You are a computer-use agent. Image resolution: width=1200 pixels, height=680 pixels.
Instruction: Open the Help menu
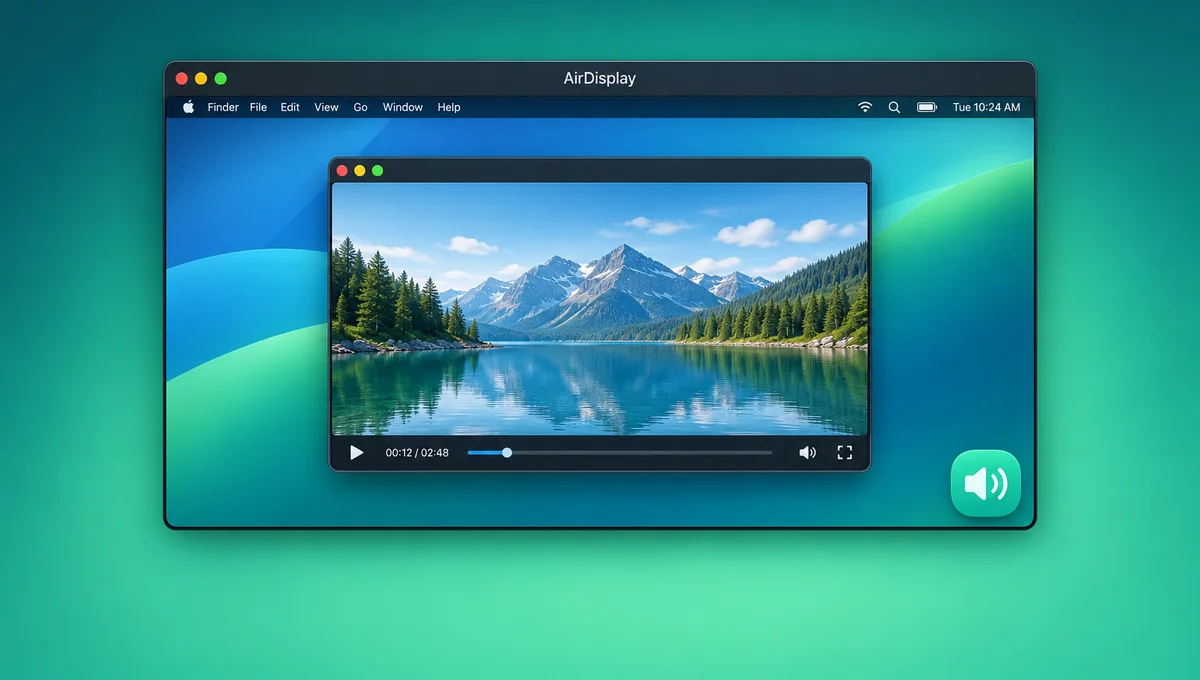coord(449,107)
